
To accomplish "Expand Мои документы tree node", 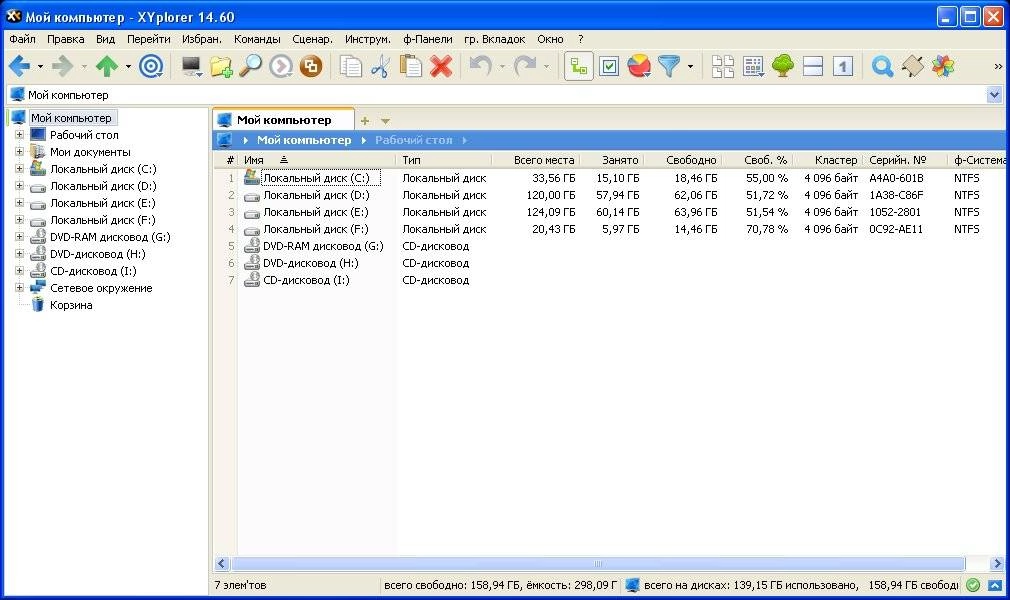I will 19,151.
